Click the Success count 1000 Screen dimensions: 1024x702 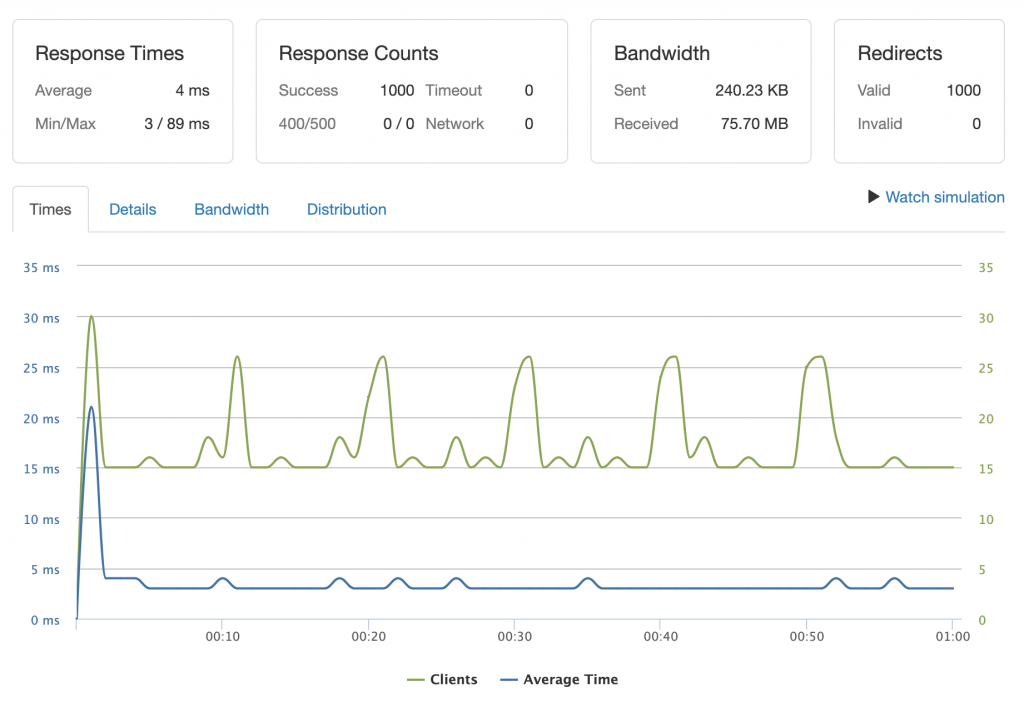[x=397, y=91]
